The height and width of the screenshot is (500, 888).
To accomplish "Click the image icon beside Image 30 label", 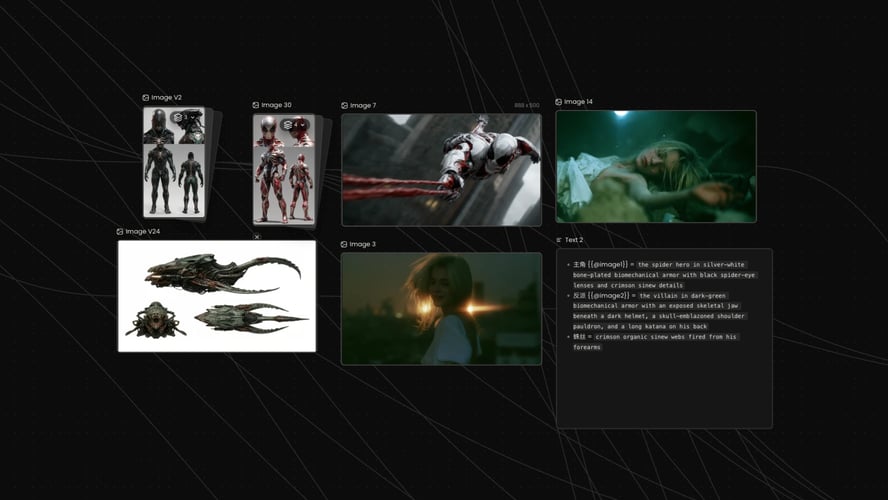I will point(255,105).
